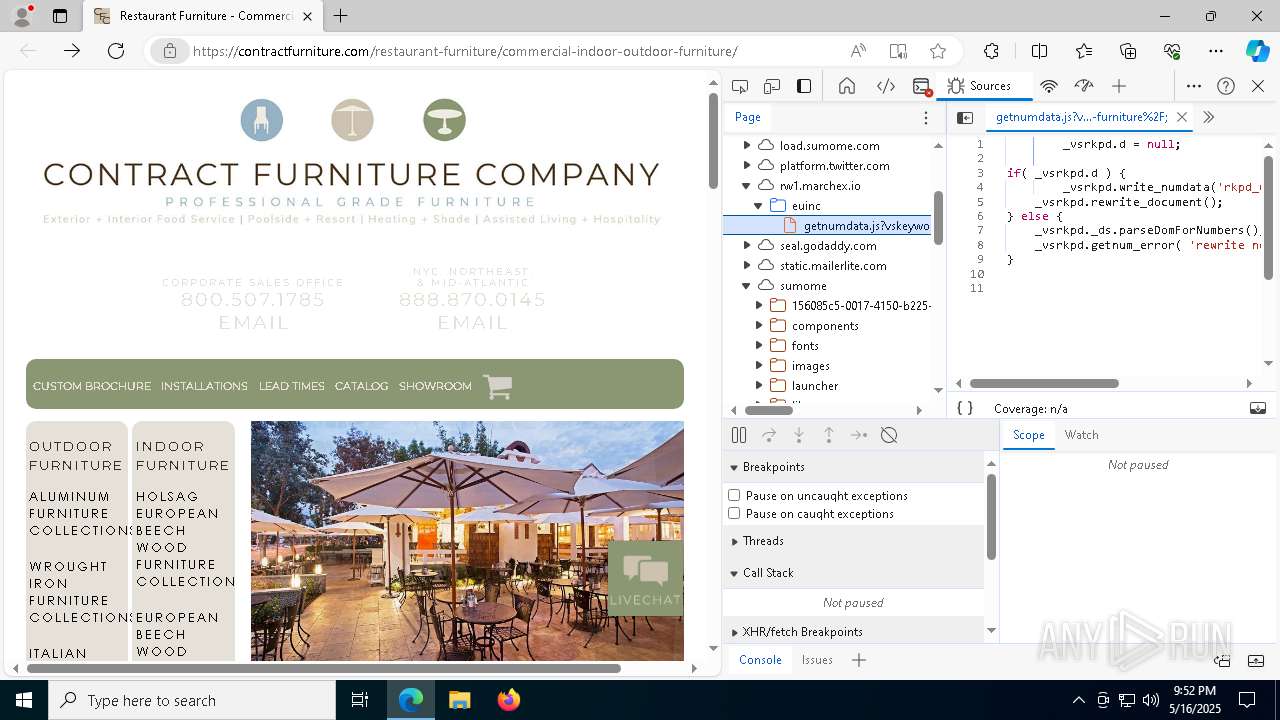This screenshot has height=720, width=1280.
Task: Expand platform.twitter.com tree node
Action: click(746, 165)
